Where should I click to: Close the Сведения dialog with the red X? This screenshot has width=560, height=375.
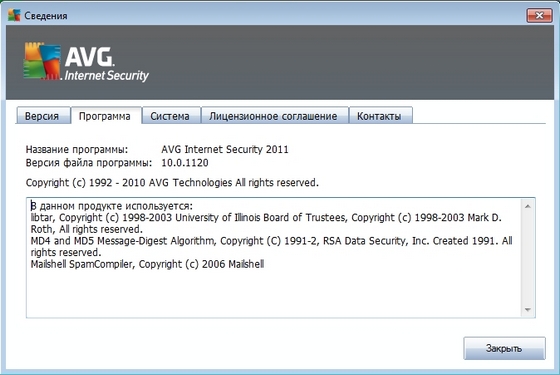[x=539, y=15]
